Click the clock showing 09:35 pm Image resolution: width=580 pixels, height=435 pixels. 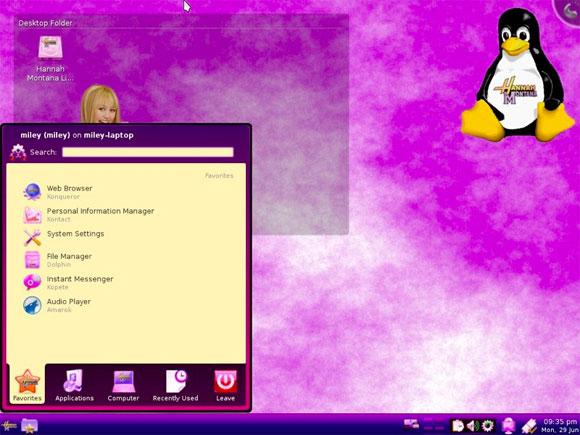tap(560, 426)
